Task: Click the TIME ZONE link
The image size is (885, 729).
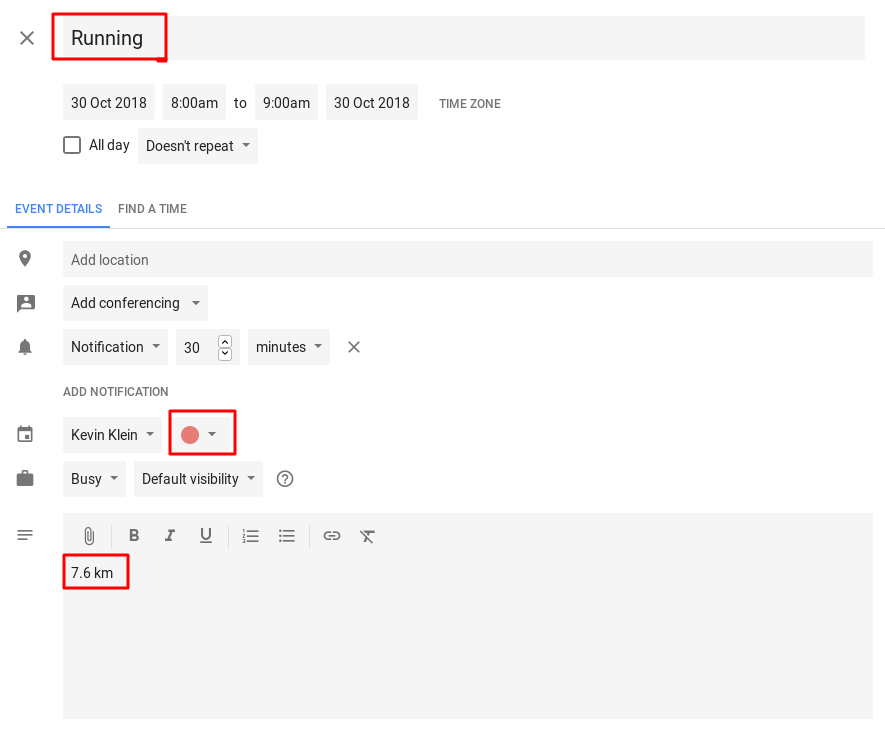Action: tap(470, 103)
